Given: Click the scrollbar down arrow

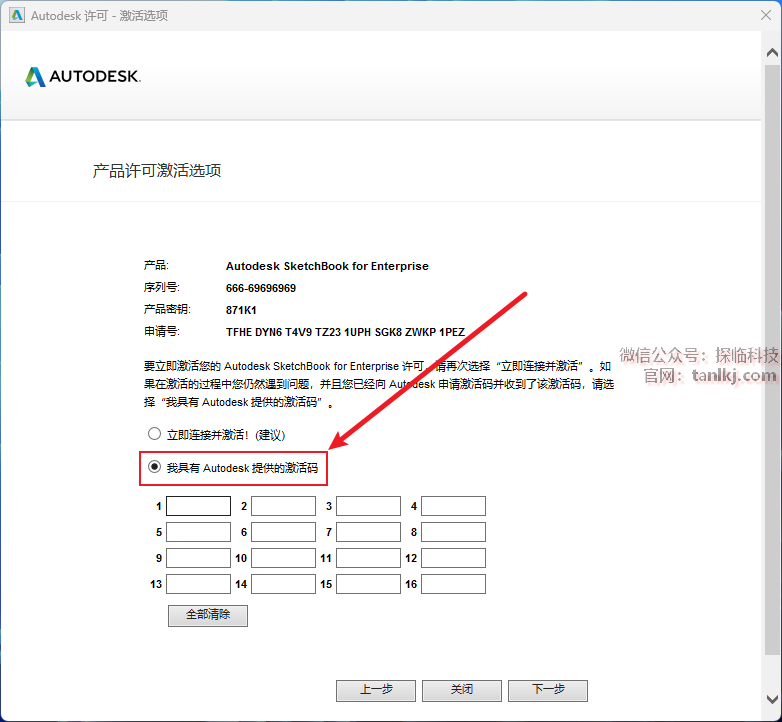Looking at the screenshot, I should pyautogui.click(x=772, y=699).
